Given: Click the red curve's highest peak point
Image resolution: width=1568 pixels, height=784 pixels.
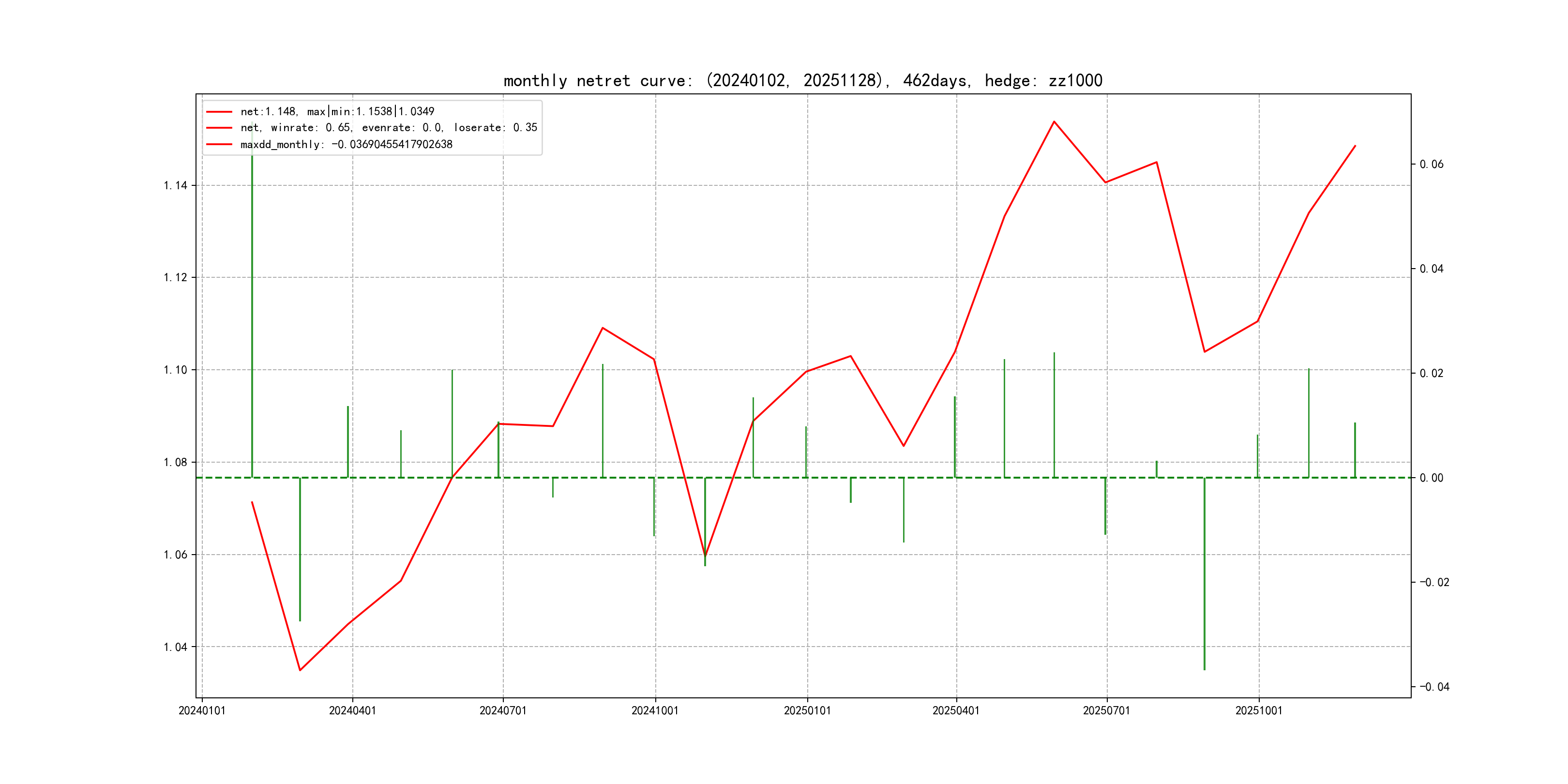Looking at the screenshot, I should tap(1054, 122).
